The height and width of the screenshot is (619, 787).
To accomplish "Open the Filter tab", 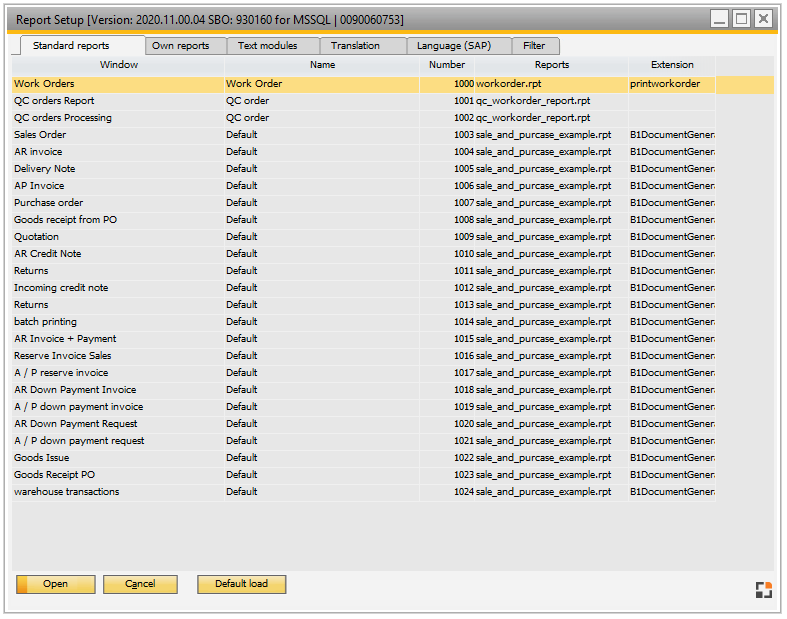I will click(534, 46).
